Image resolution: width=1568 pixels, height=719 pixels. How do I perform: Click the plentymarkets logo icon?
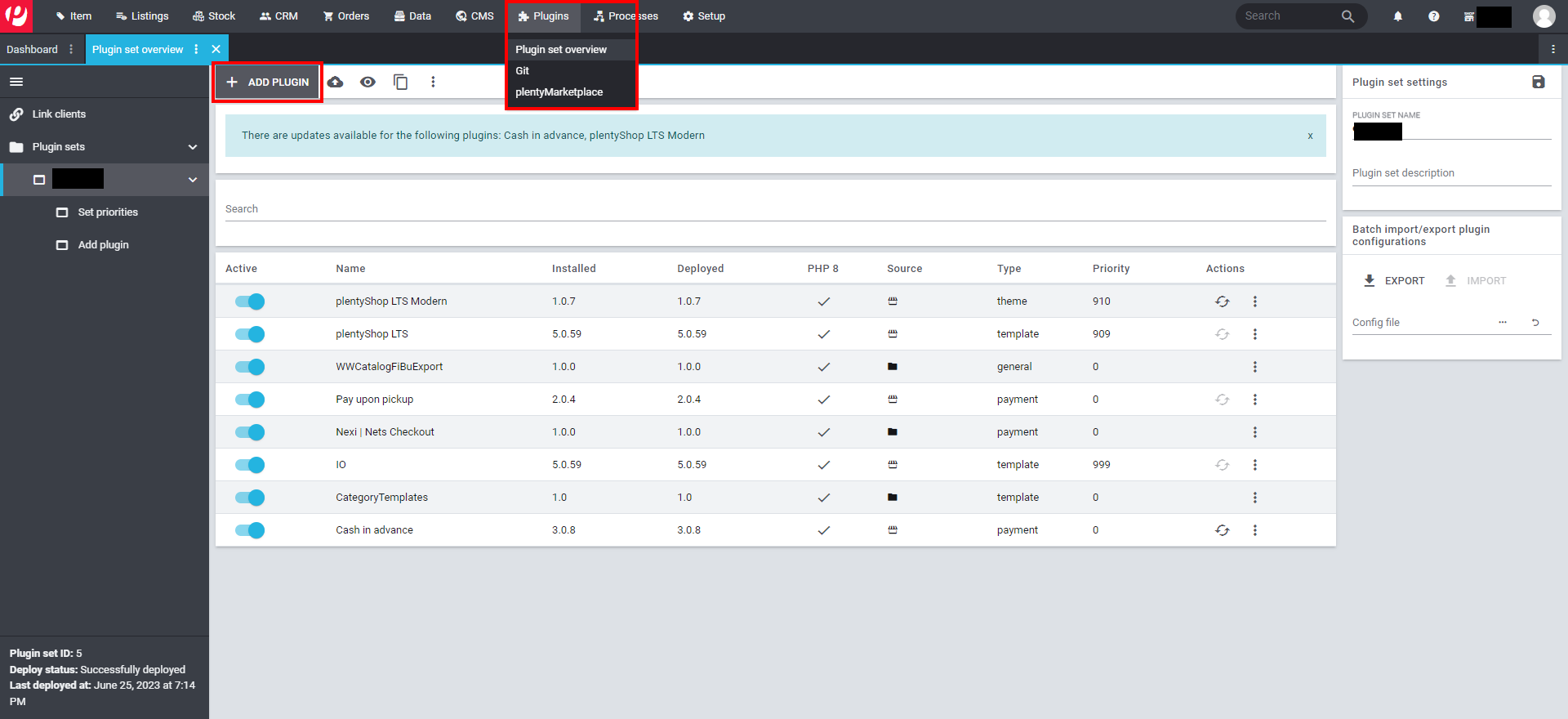tap(16, 16)
